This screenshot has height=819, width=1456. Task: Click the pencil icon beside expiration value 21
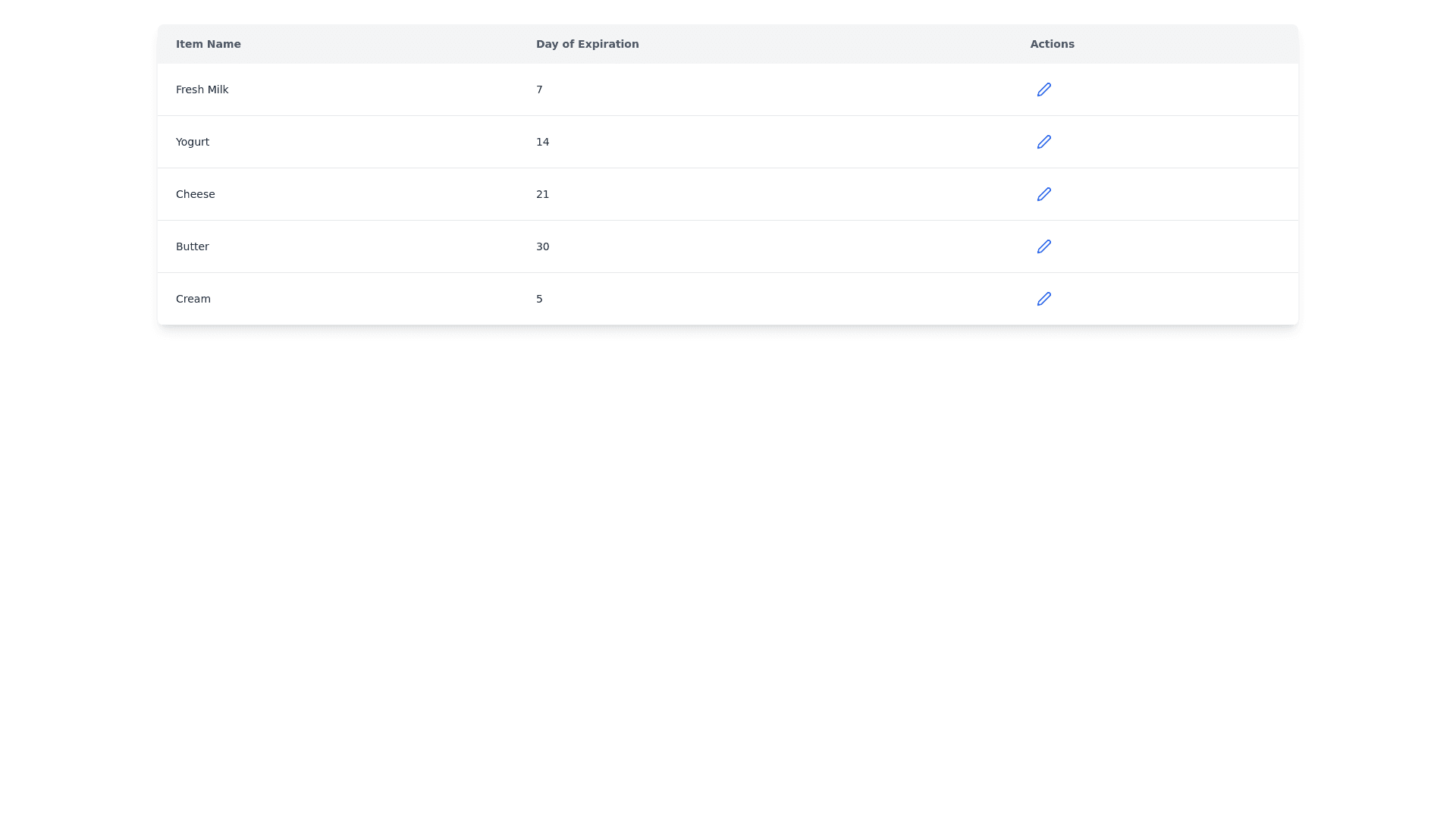pos(1044,194)
